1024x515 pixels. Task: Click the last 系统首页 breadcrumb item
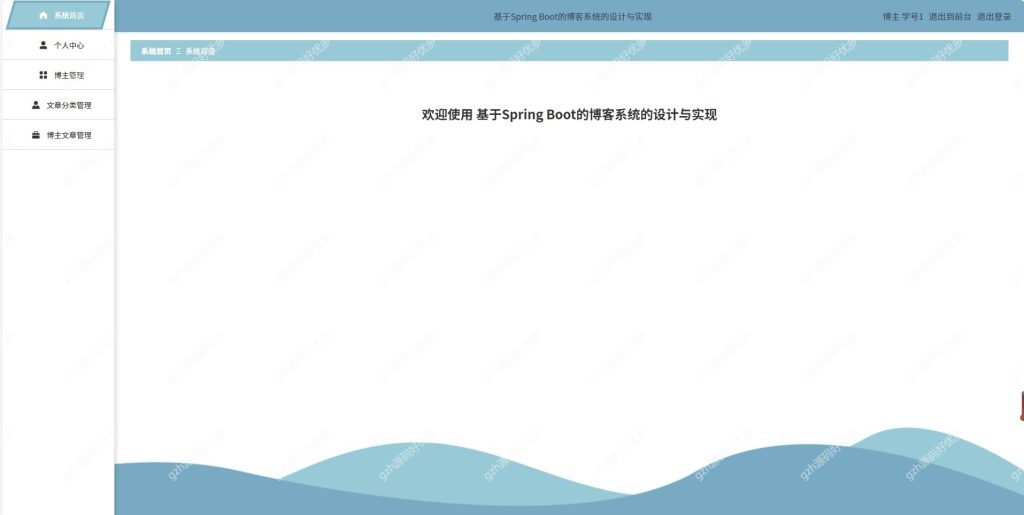point(200,51)
